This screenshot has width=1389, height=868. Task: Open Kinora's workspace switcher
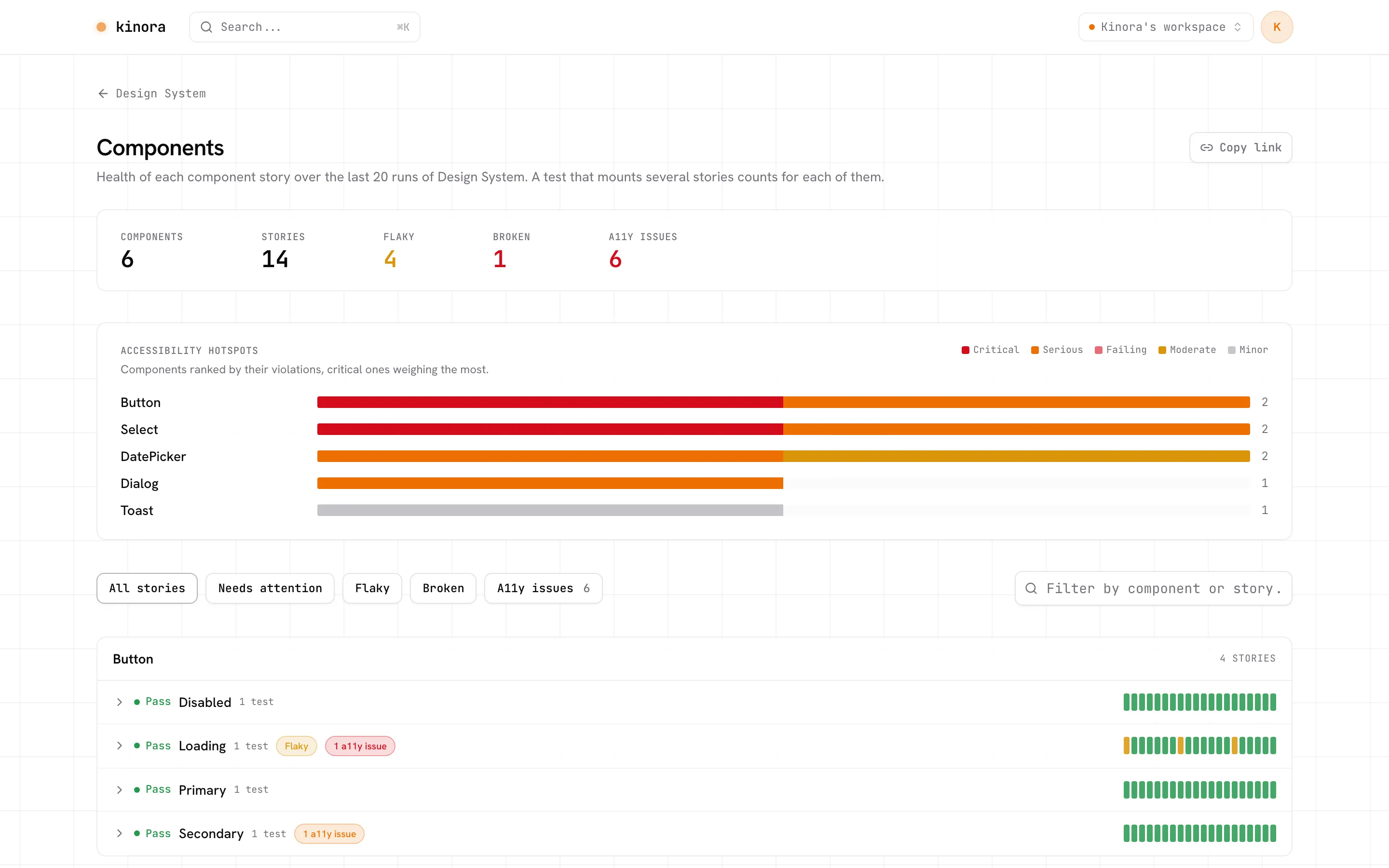(1166, 27)
